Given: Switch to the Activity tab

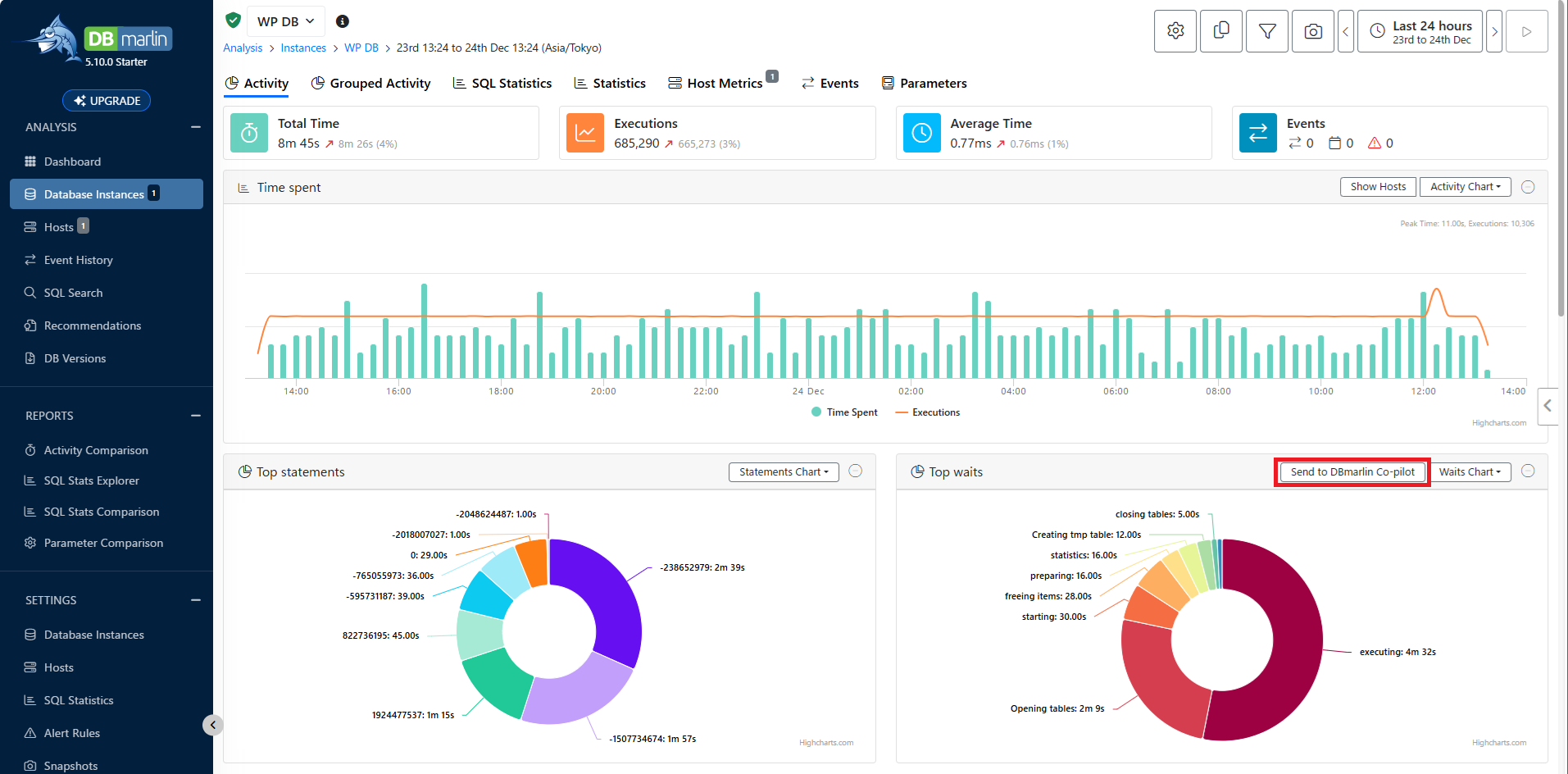Looking at the screenshot, I should (257, 84).
